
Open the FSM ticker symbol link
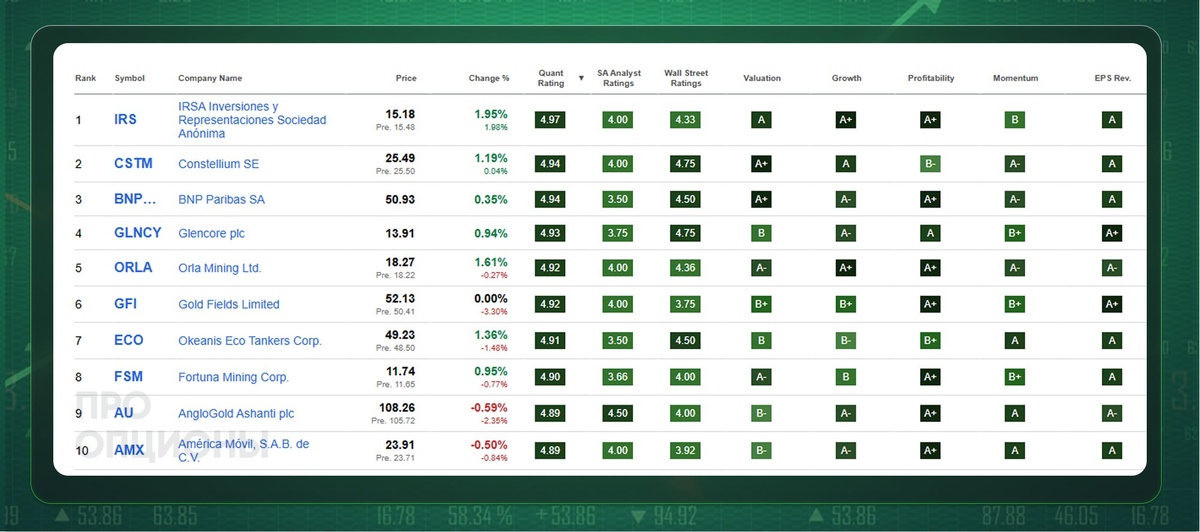point(128,377)
